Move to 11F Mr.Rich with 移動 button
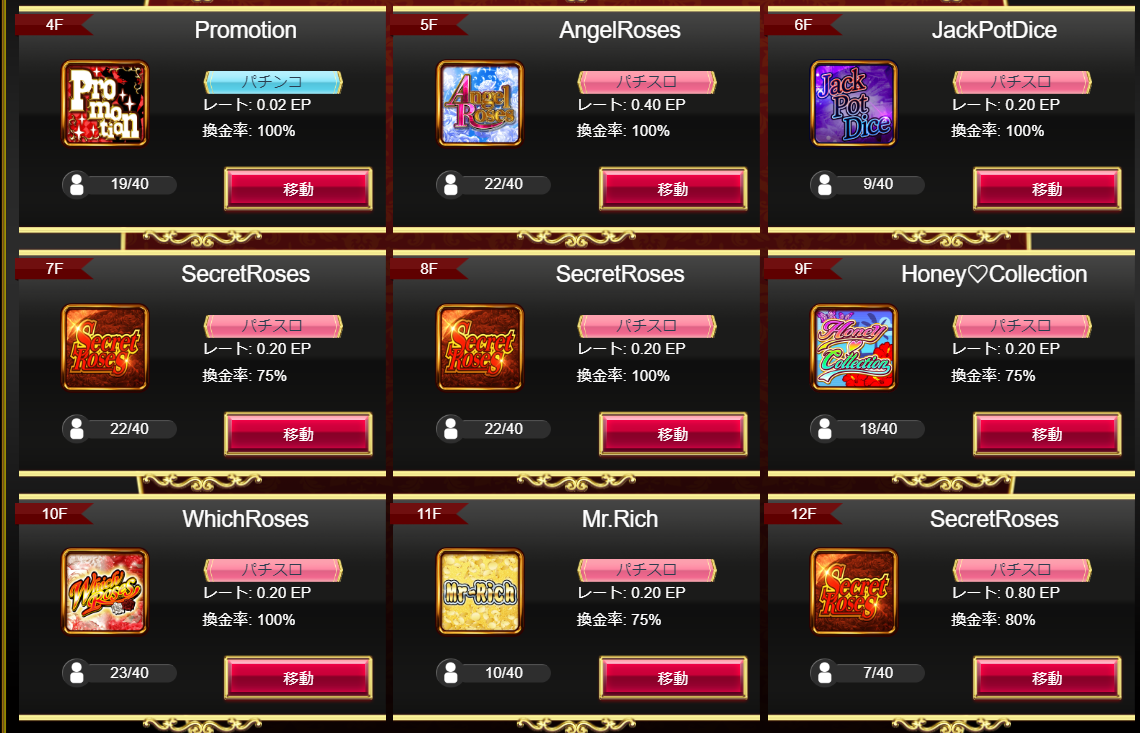1140x733 pixels. (673, 678)
